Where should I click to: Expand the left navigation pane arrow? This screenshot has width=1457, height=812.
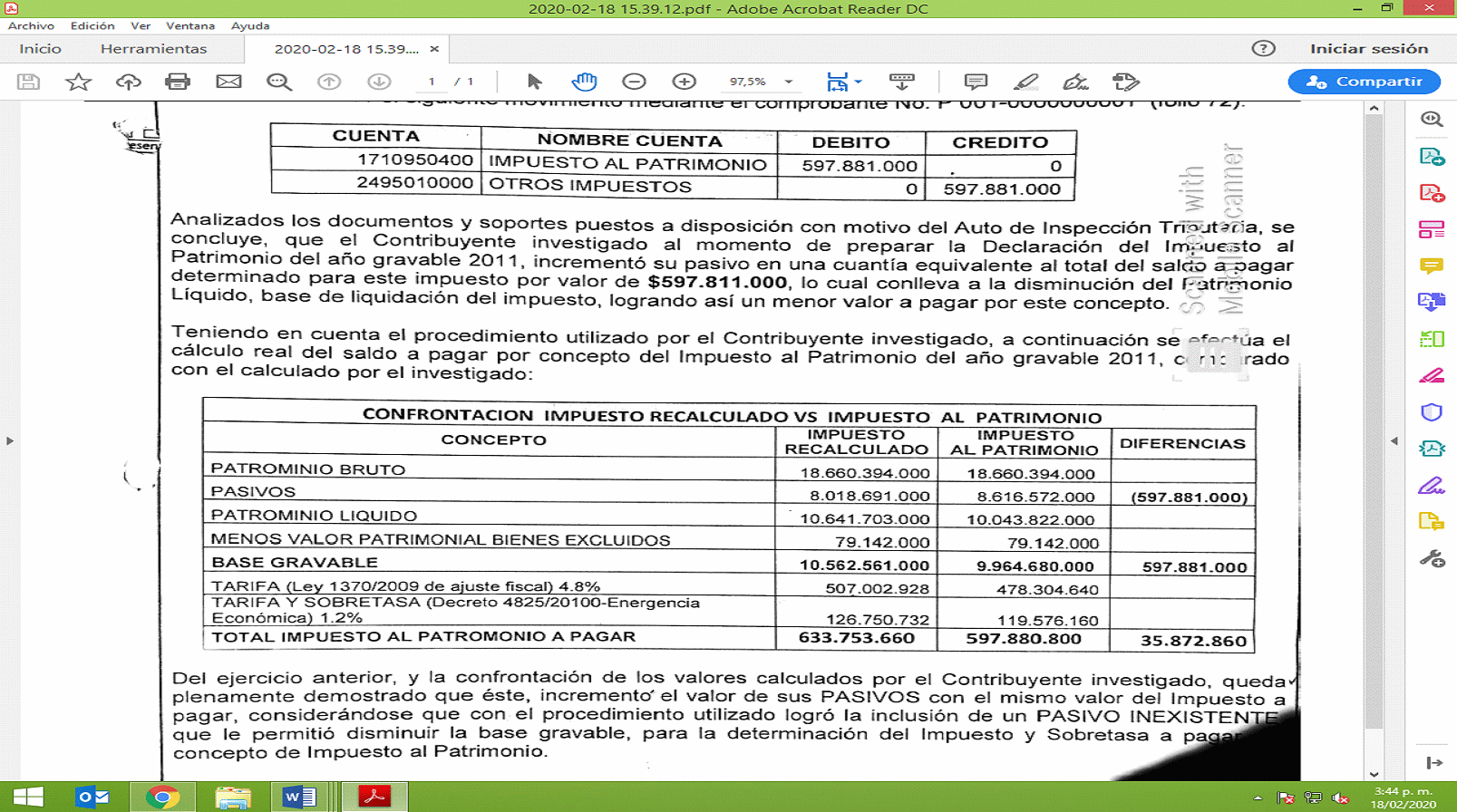pos(10,440)
